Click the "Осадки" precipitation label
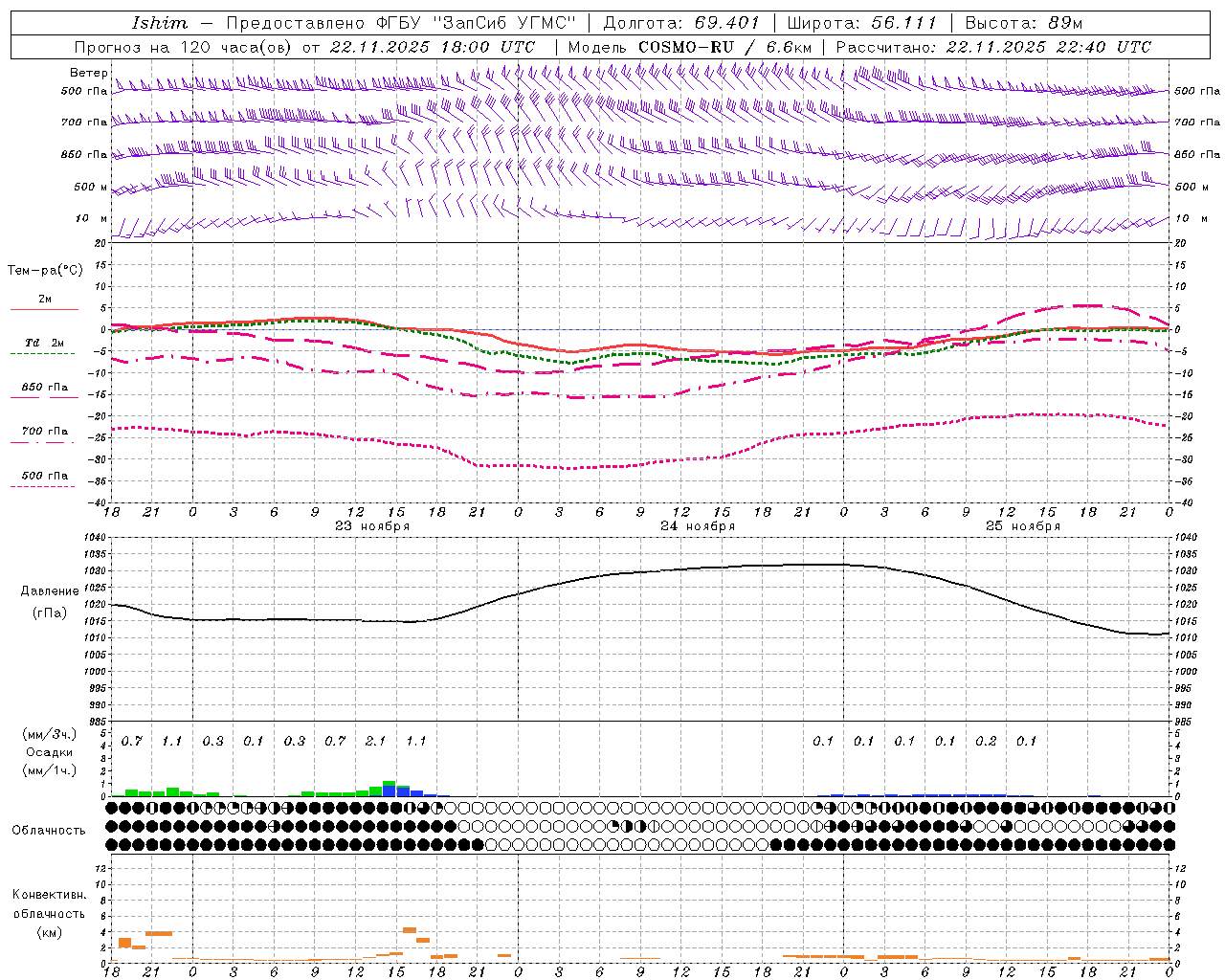 [49, 752]
